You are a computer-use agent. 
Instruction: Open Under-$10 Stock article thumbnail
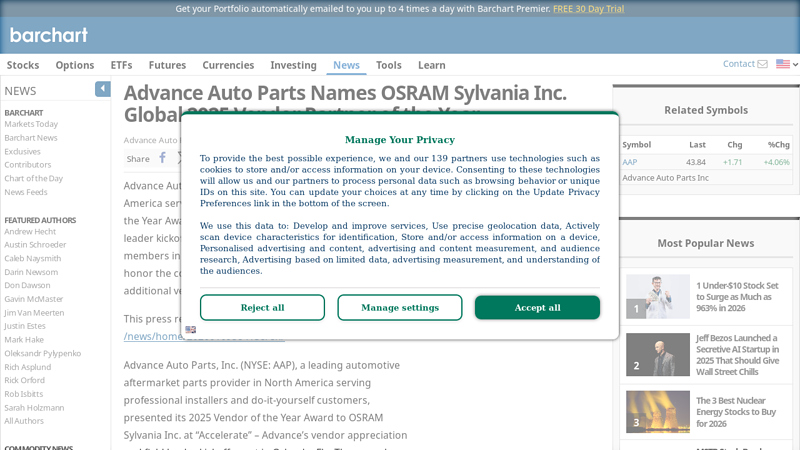coord(658,296)
